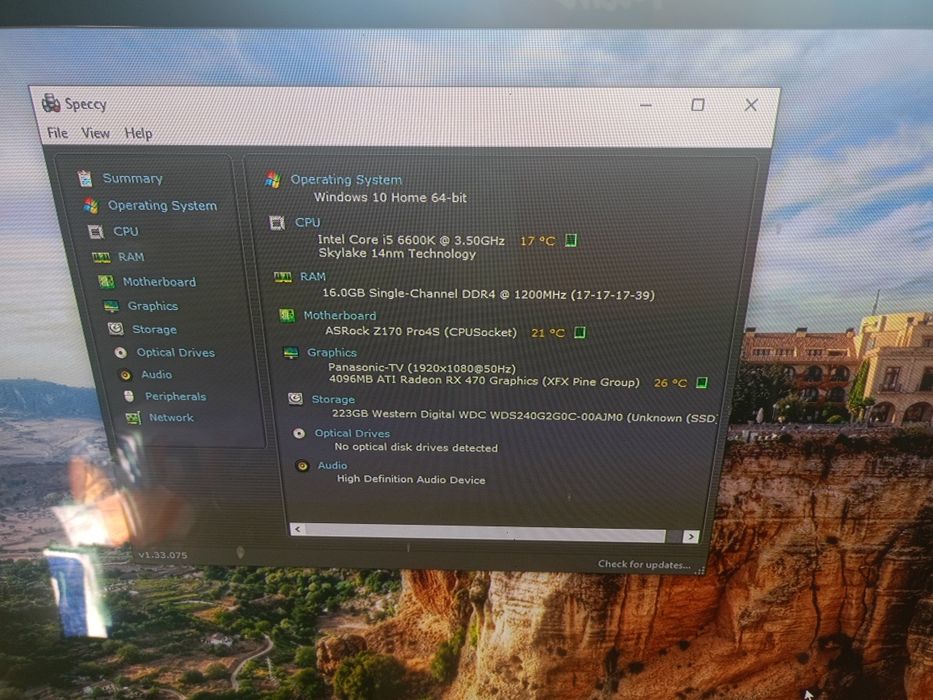Click the horizontal scrollbar thumb
933x700 pixels.
[486, 533]
